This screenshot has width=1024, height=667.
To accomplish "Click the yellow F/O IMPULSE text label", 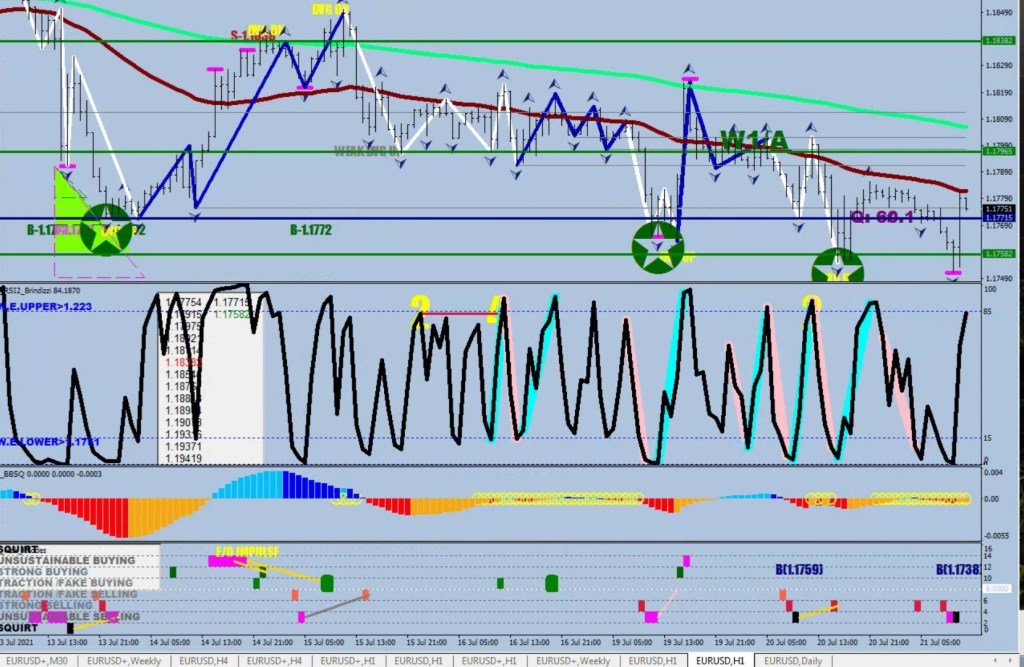I will (247, 550).
